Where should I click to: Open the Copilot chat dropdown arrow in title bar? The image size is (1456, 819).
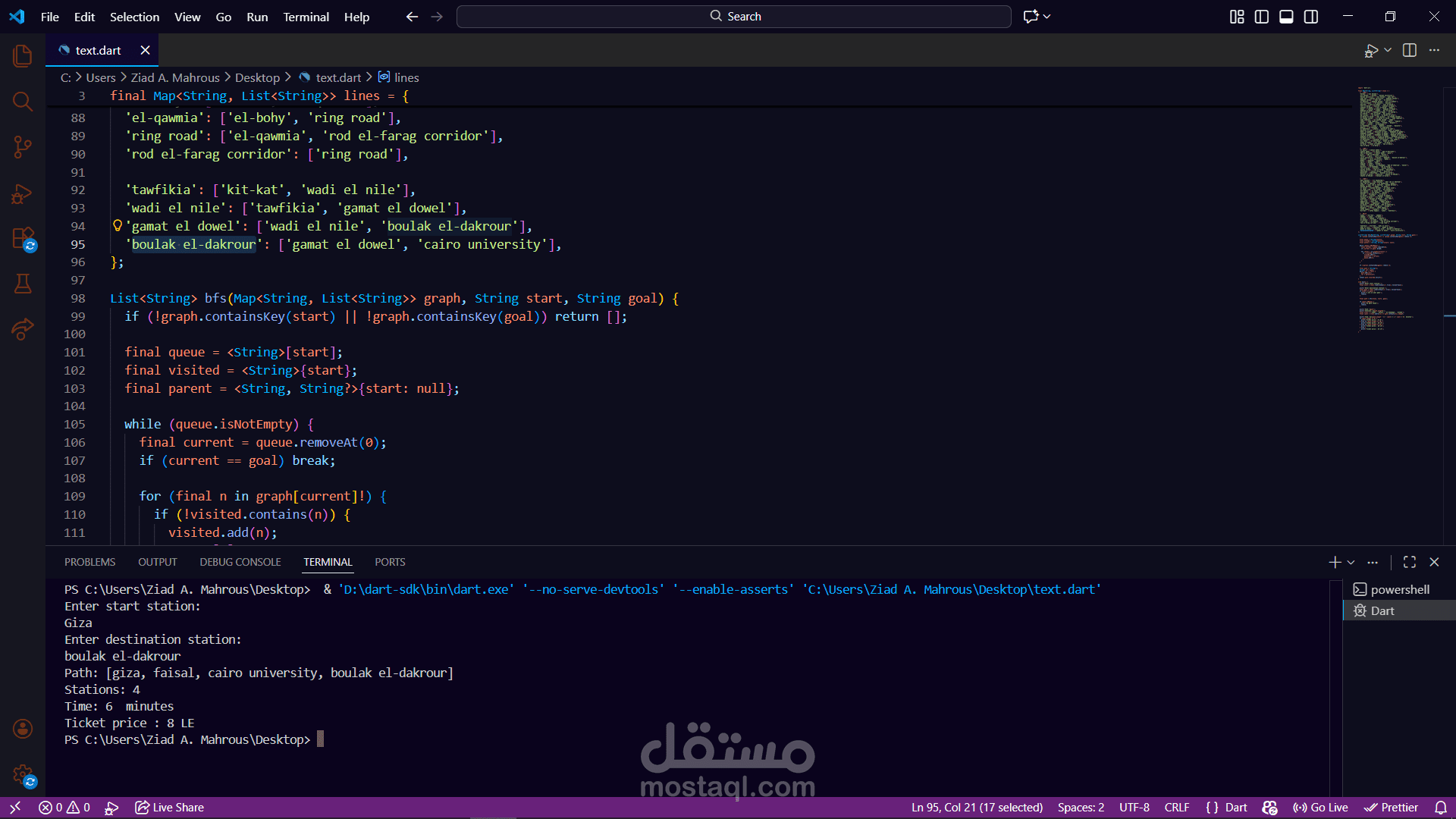pyautogui.click(x=1047, y=17)
